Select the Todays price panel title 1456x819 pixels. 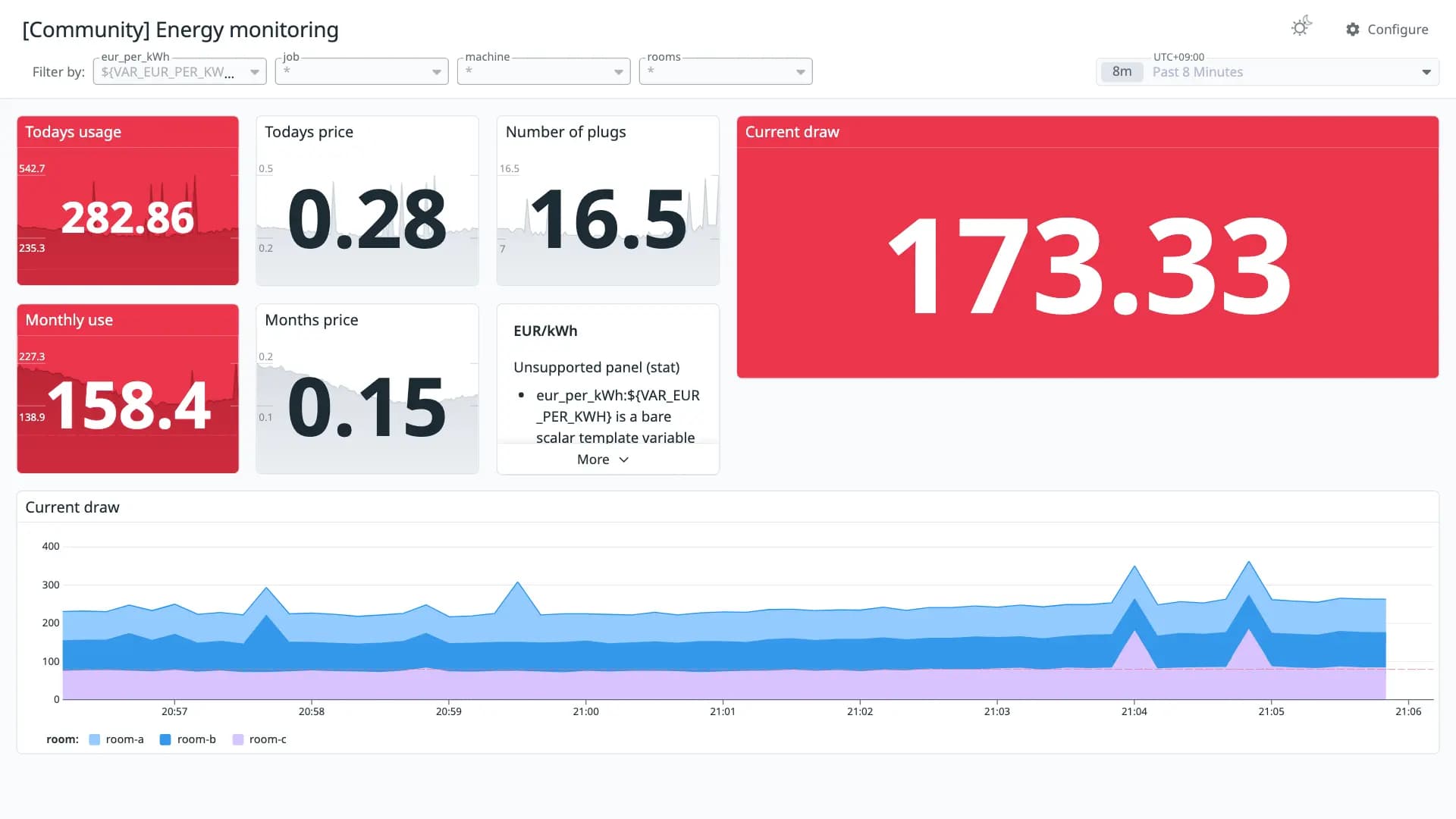[x=309, y=132]
